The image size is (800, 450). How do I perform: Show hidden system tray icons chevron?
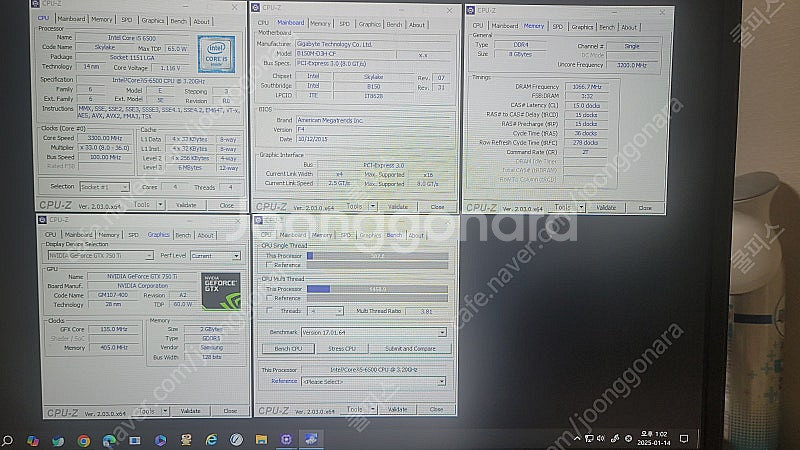click(577, 438)
